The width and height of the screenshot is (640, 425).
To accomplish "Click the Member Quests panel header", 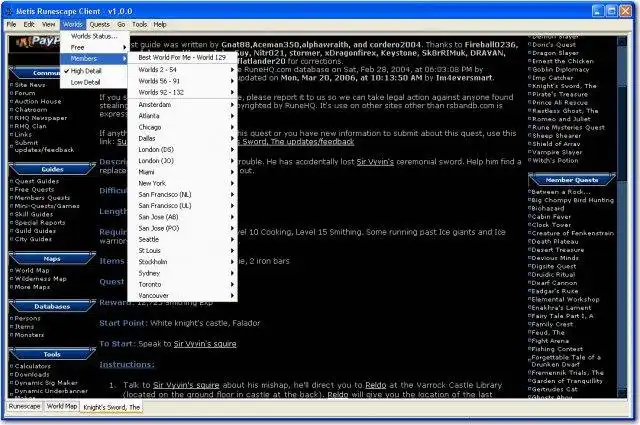I will click(x=572, y=180).
